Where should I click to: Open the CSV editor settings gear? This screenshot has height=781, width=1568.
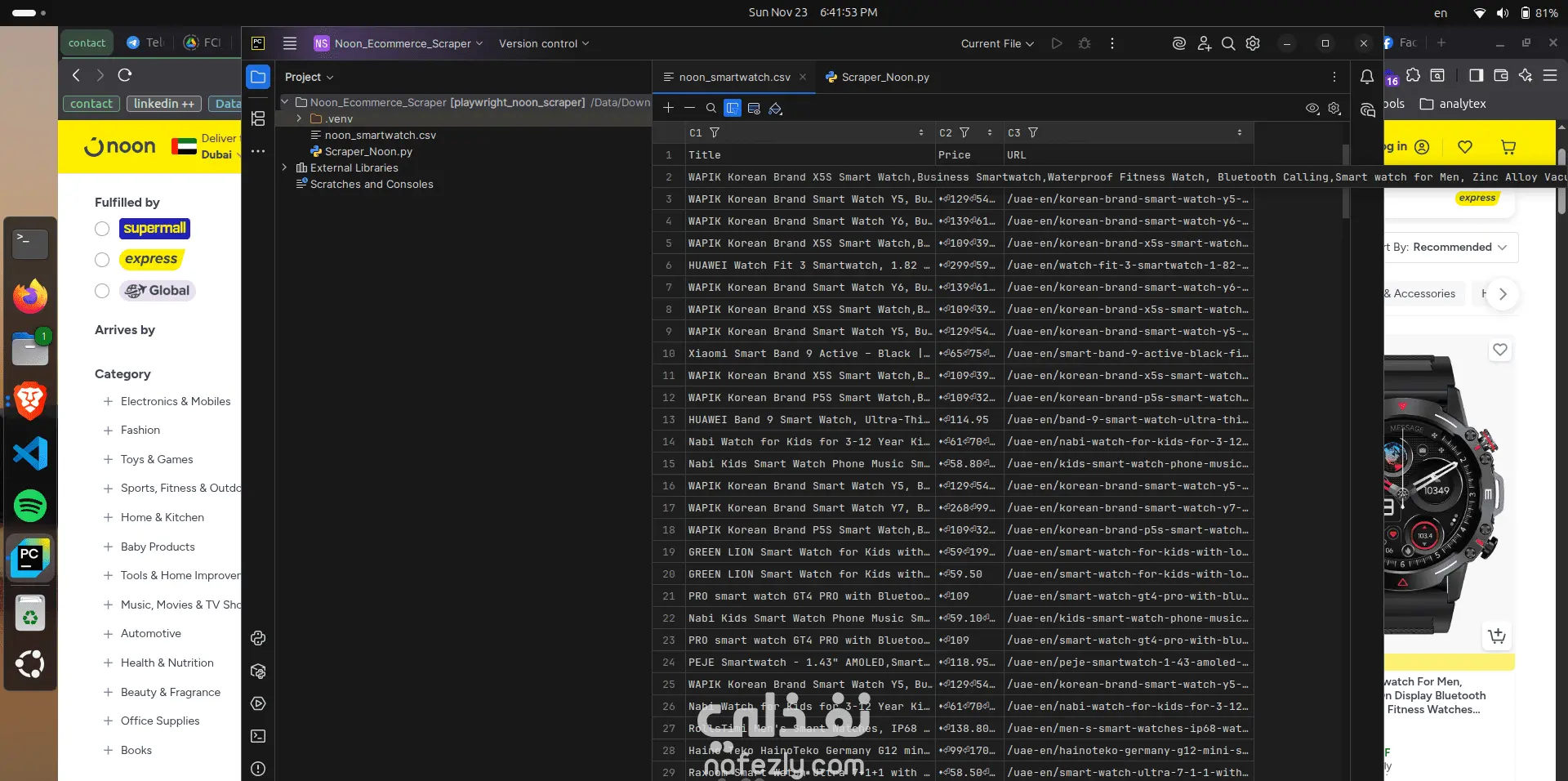point(1334,108)
